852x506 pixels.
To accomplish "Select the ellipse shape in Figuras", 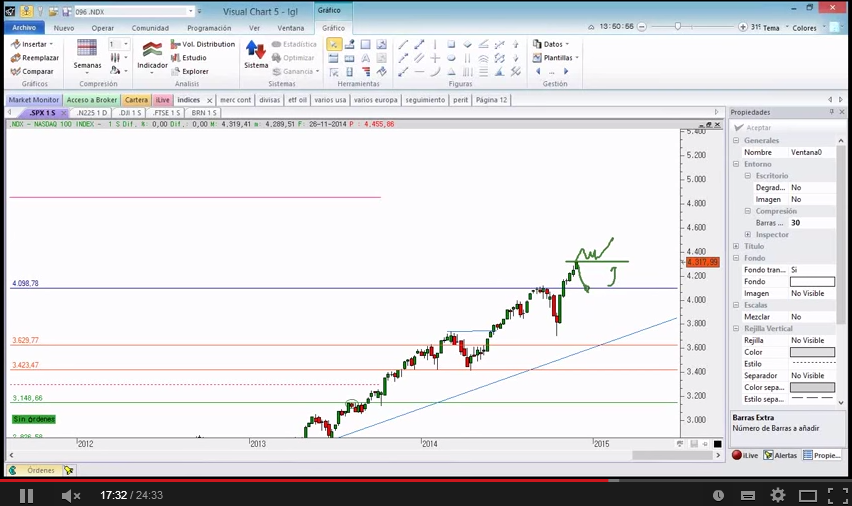I will (x=451, y=58).
